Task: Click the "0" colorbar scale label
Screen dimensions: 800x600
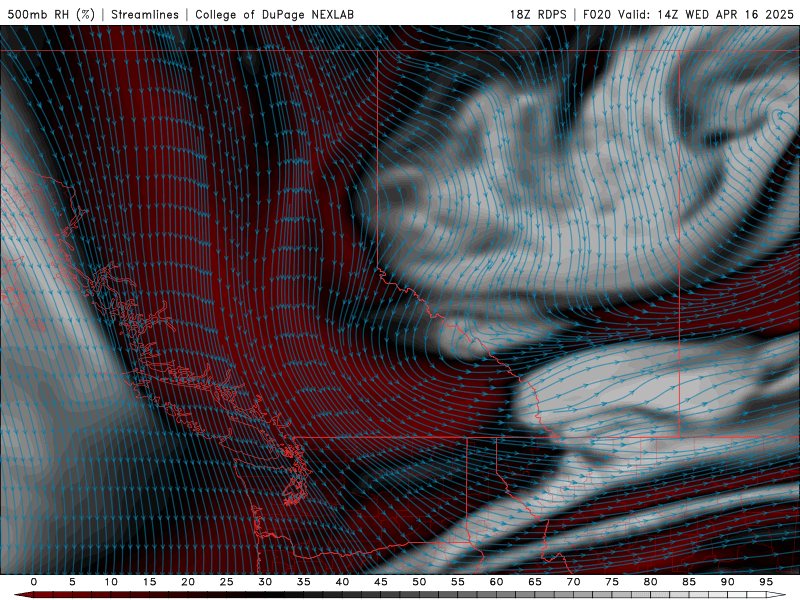Action: pyautogui.click(x=34, y=582)
